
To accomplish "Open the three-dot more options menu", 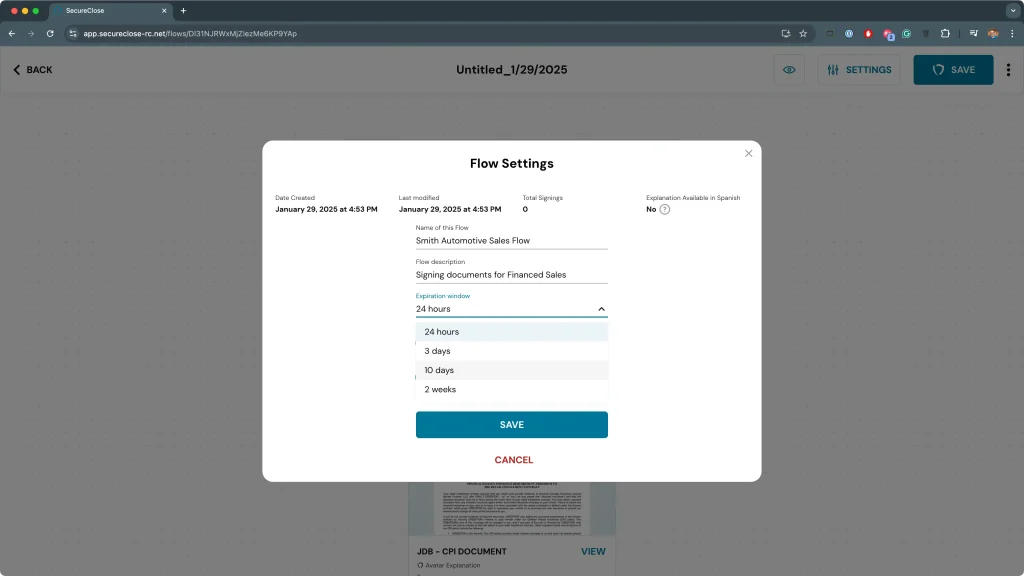I will (x=1008, y=70).
